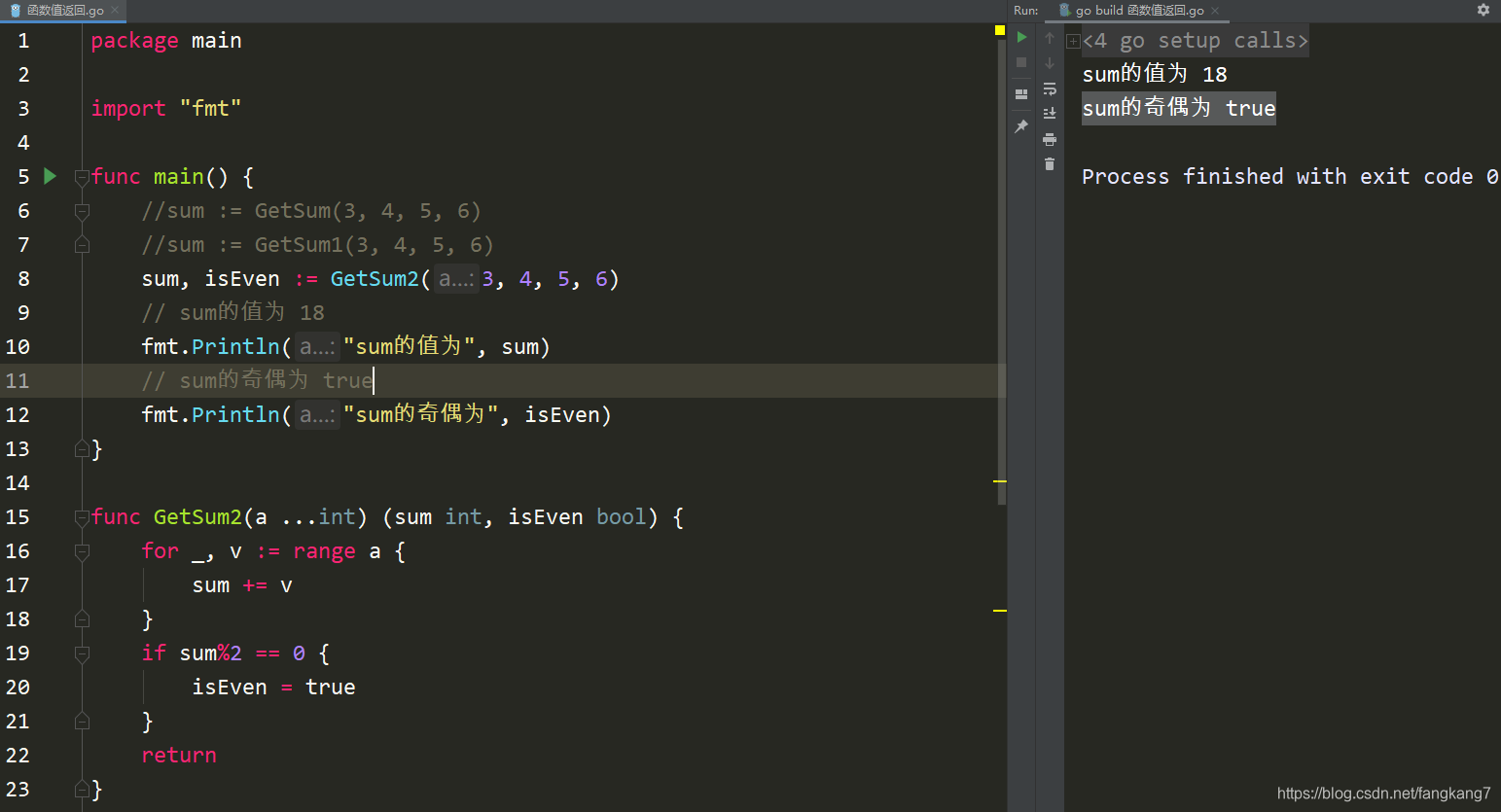
Task: Click 'Process finished with exit code 0' text
Action: (x=1290, y=177)
